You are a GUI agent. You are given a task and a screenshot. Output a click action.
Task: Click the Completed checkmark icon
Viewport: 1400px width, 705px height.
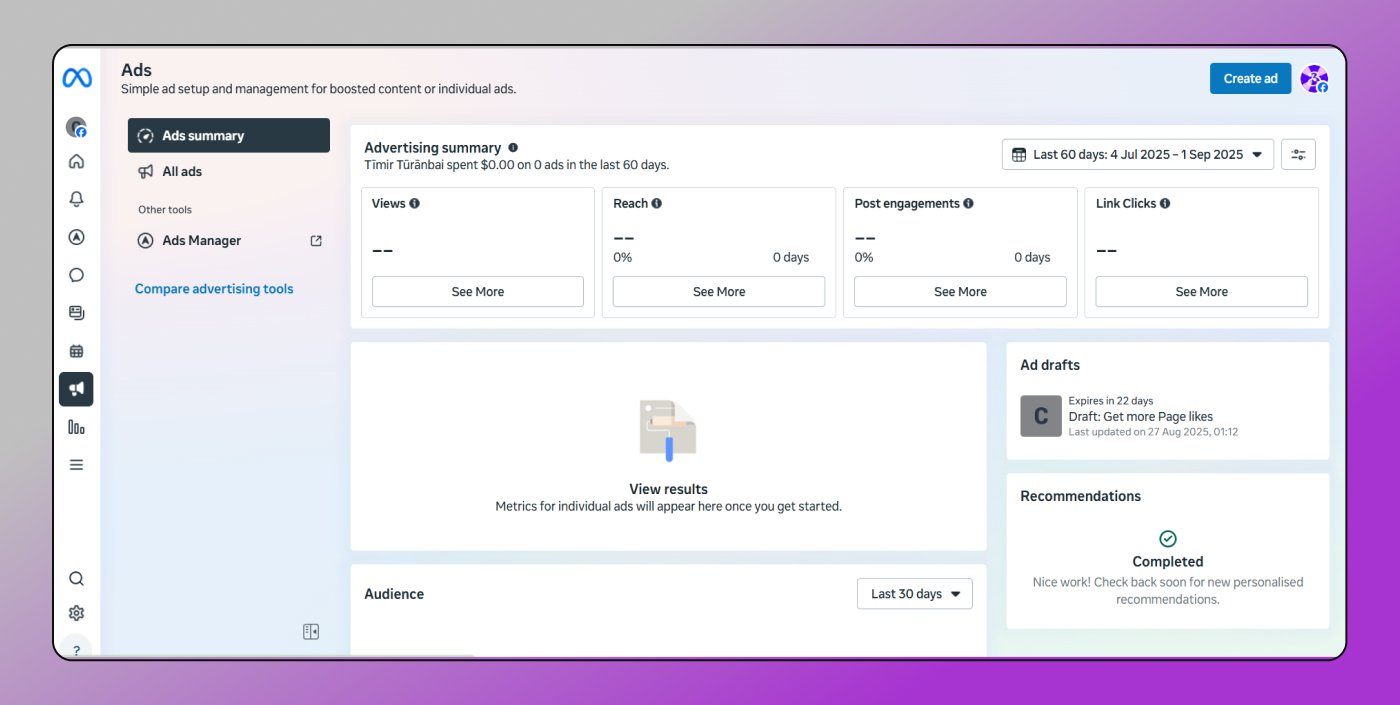pyautogui.click(x=1168, y=539)
